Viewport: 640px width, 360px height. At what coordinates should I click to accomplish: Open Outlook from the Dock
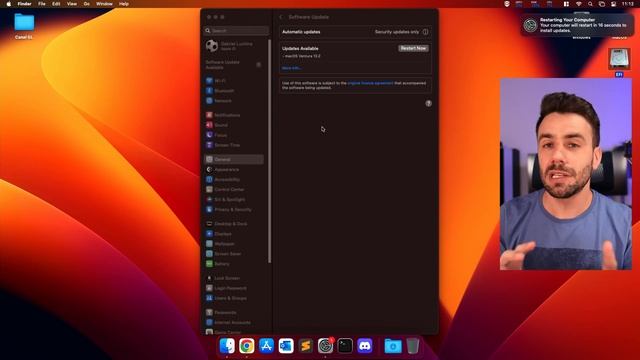pyautogui.click(x=286, y=346)
